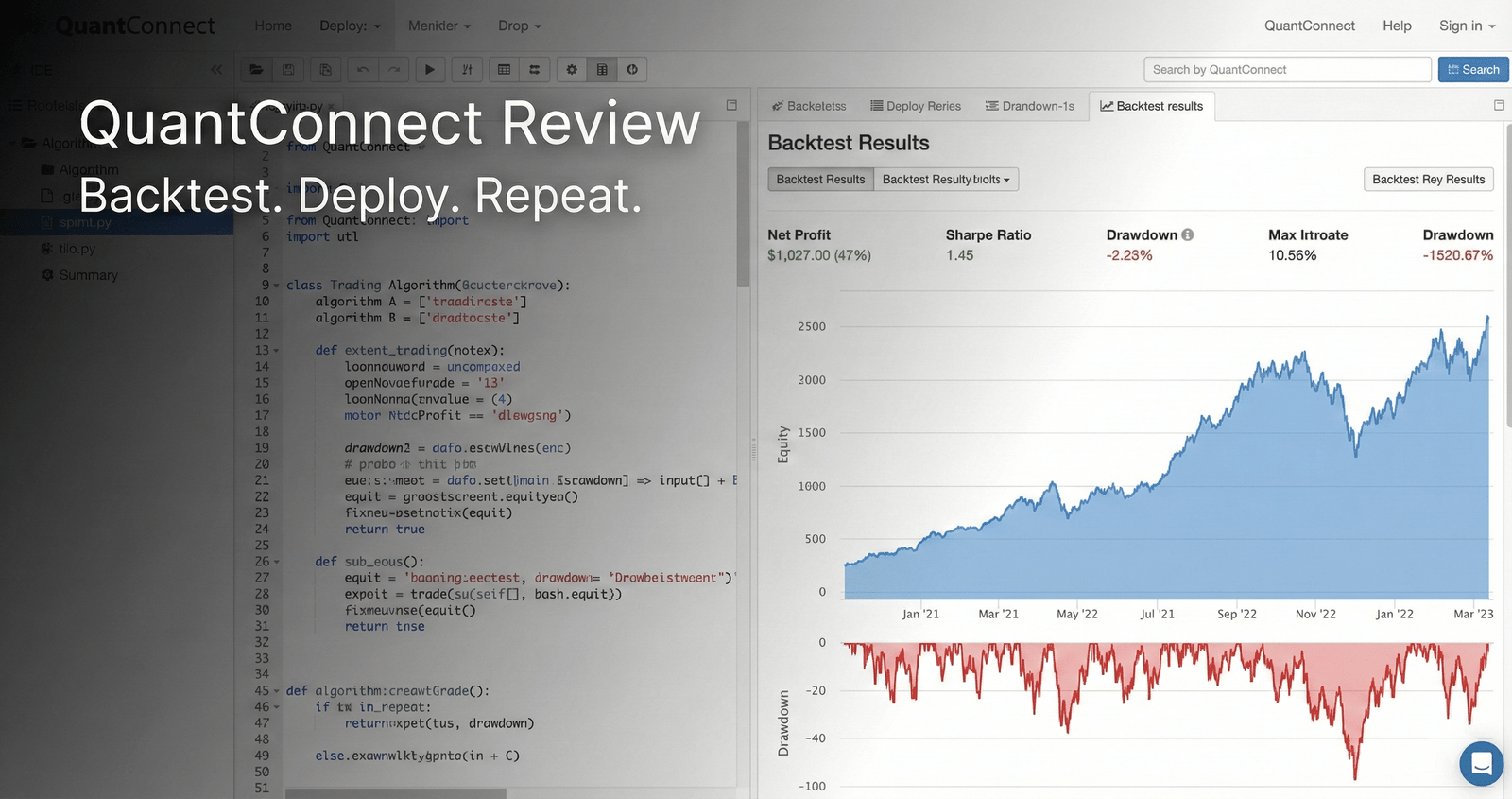Screen dimensions: 1512x799
Task: Maximize the backtest results panel
Action: 1499,105
